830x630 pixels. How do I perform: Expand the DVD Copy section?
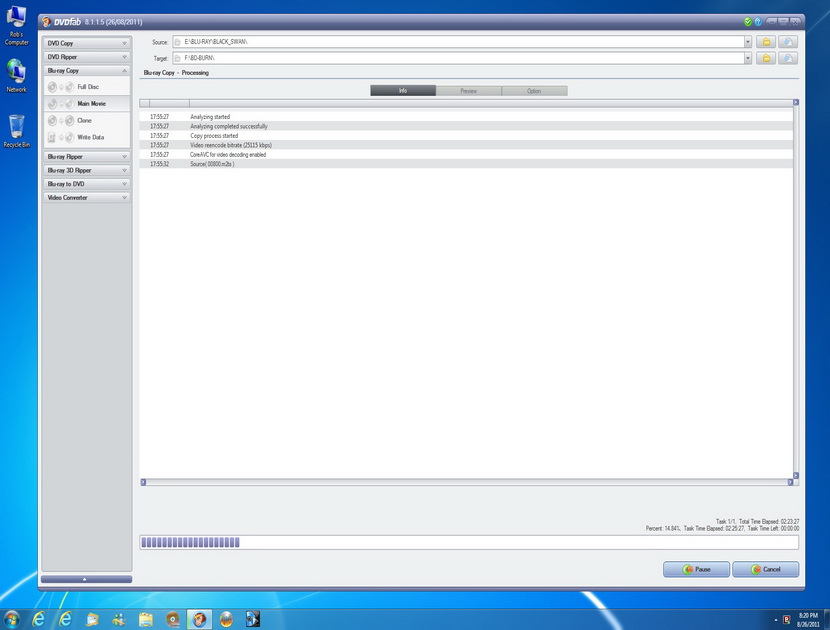point(86,43)
